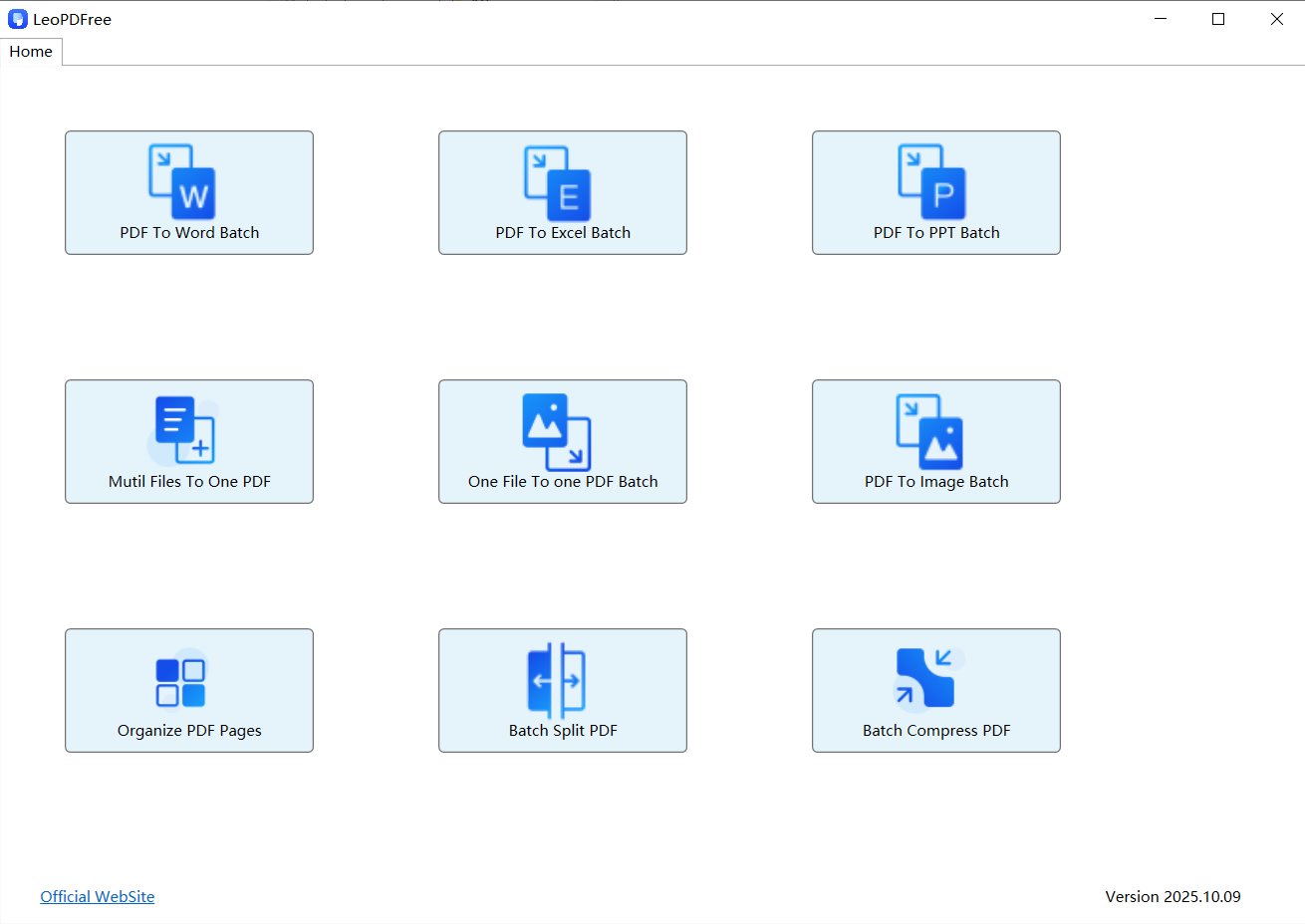
Task: Click the PDF to PPT icon
Action: click(932, 182)
